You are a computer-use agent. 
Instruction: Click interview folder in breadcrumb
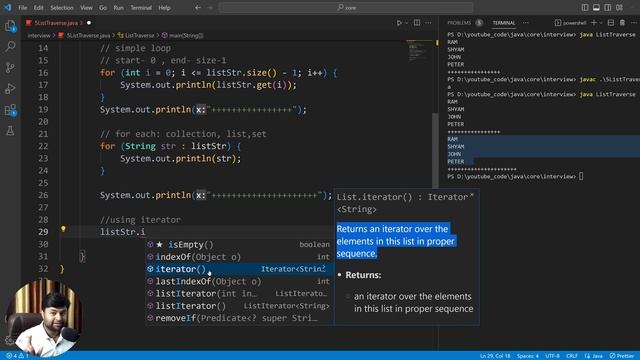(39, 36)
